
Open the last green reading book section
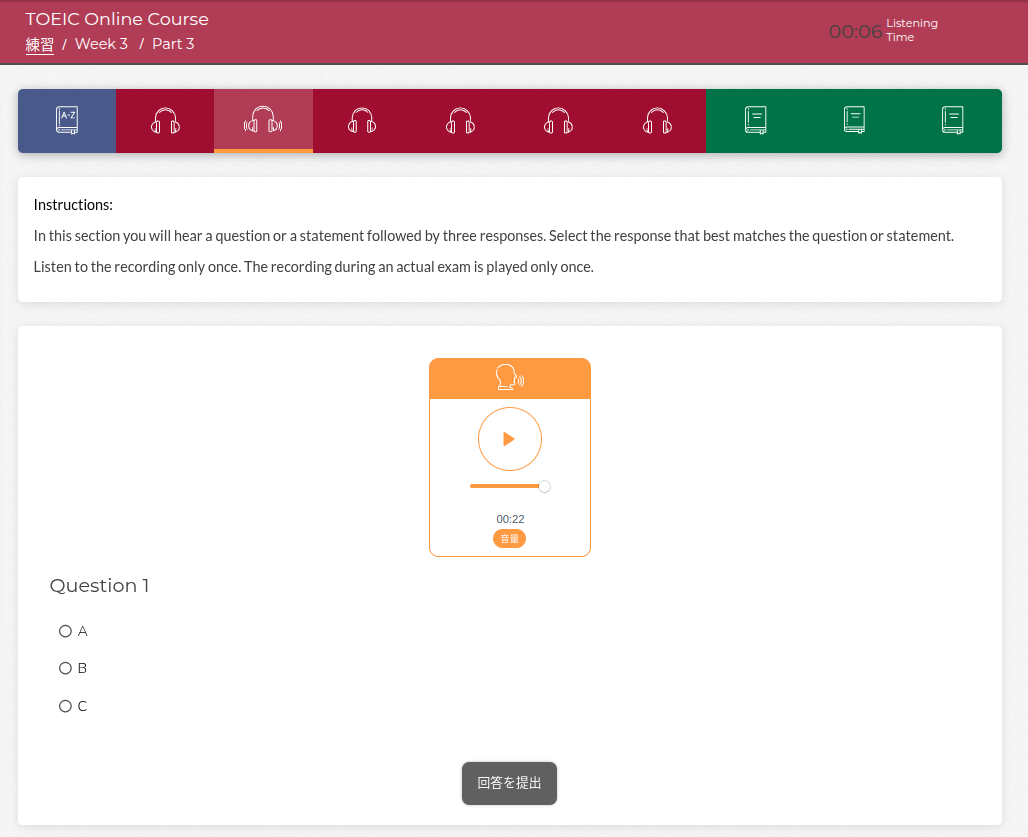point(952,121)
